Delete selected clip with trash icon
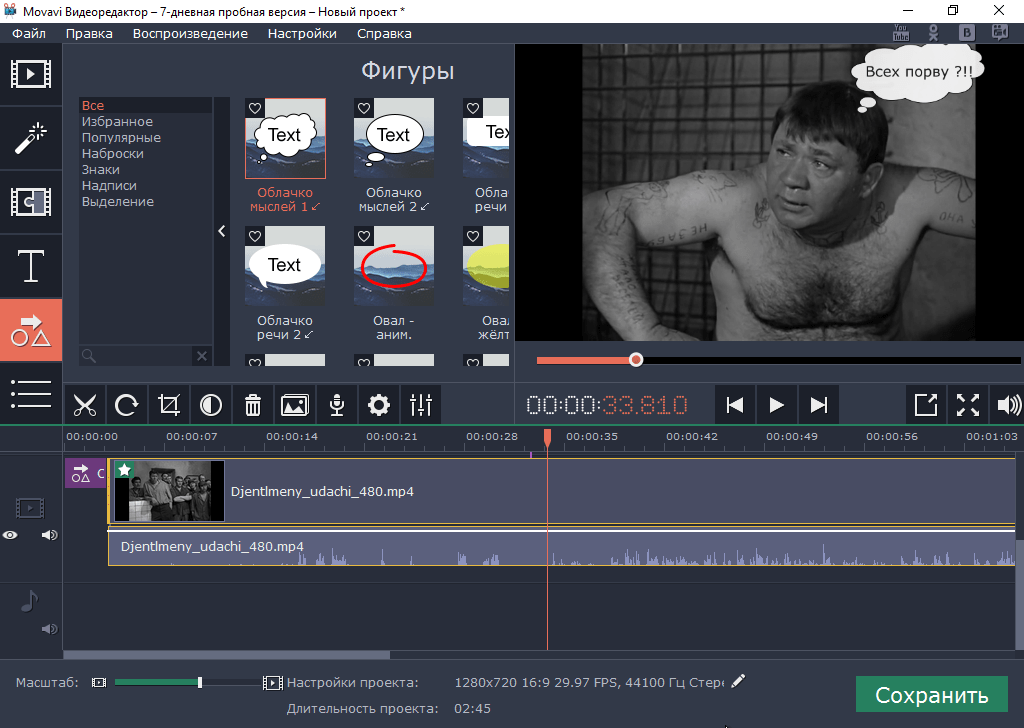The width and height of the screenshot is (1024, 728). point(252,405)
